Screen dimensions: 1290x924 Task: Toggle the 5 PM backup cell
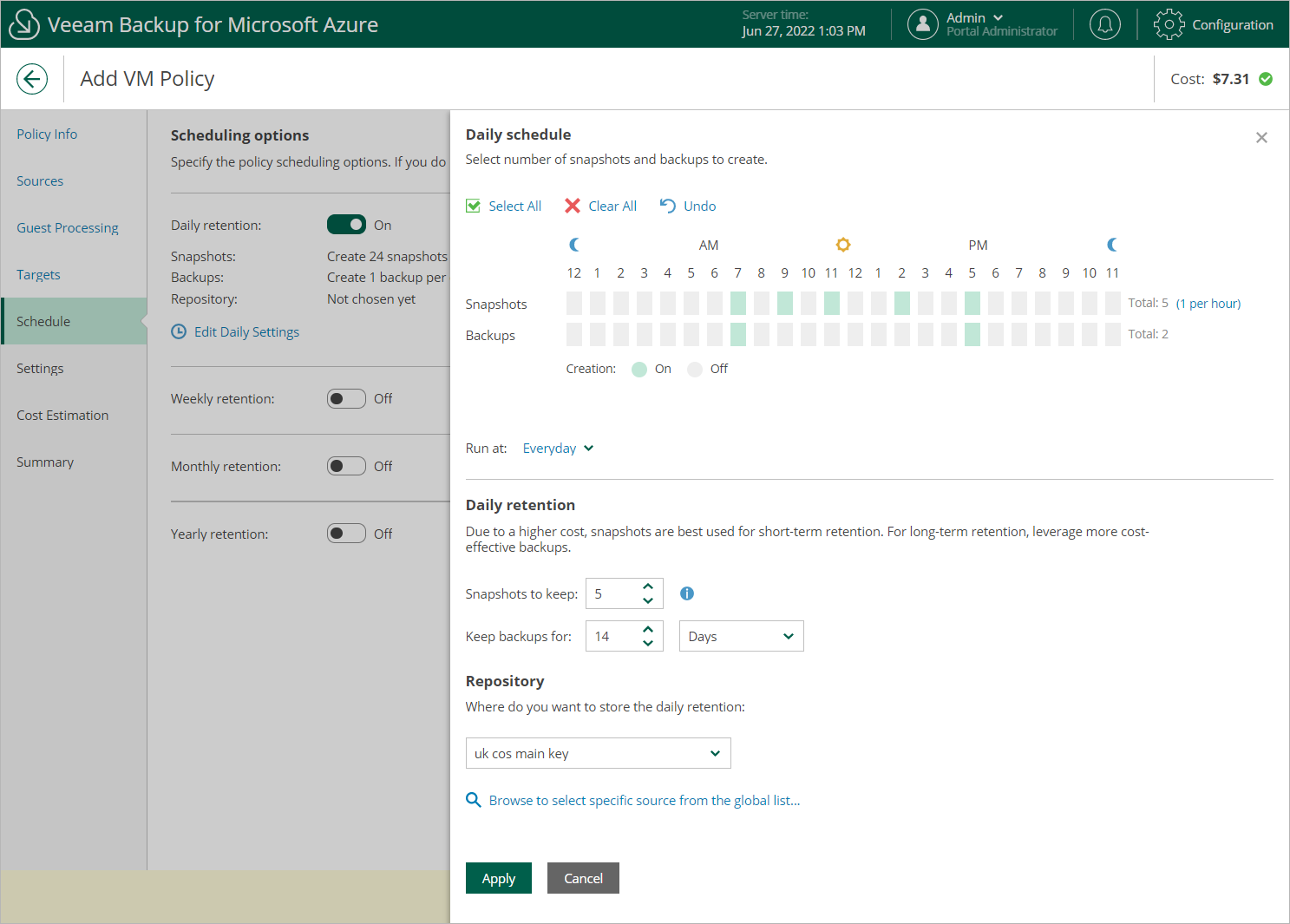tap(972, 334)
